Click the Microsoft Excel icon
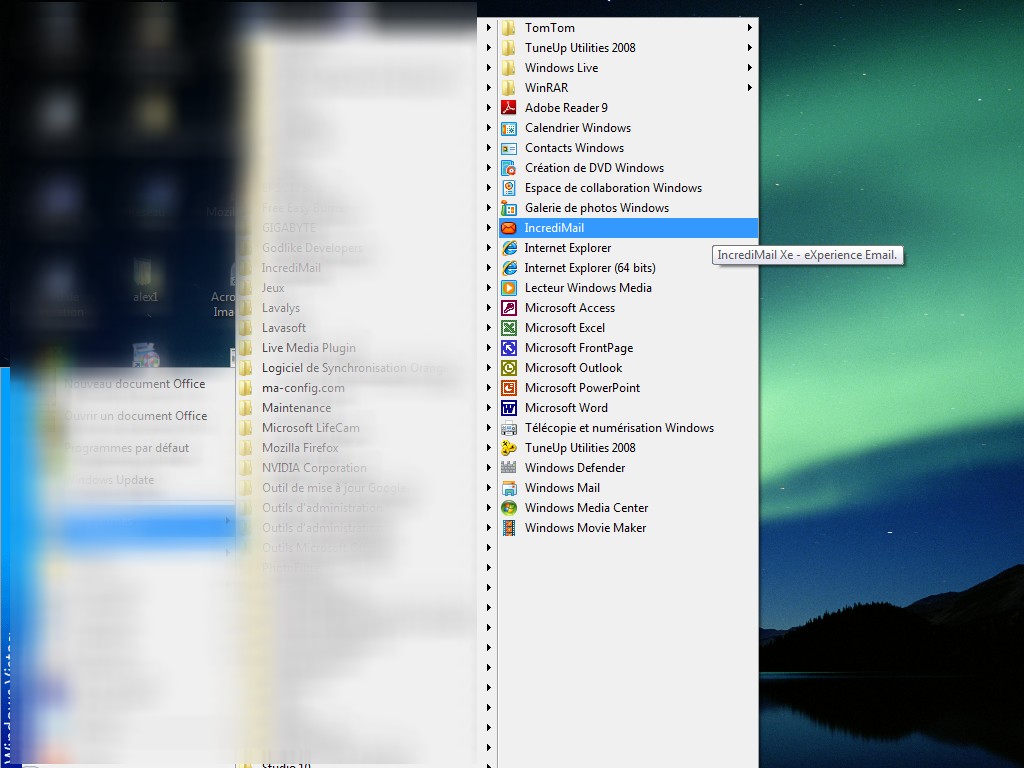The image size is (1024, 768). [509, 328]
